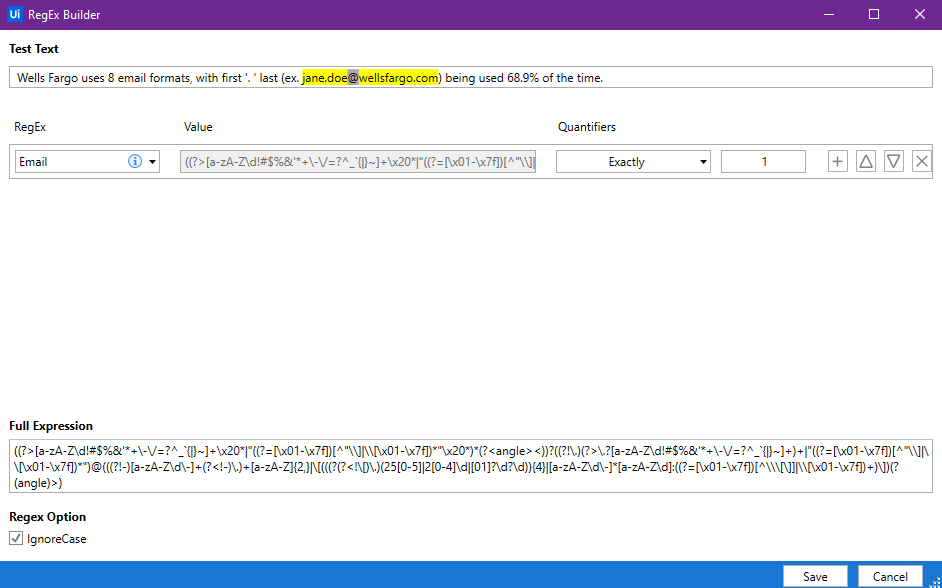Click the Value field with the email pattern
The image size is (942, 588).
(x=358, y=162)
